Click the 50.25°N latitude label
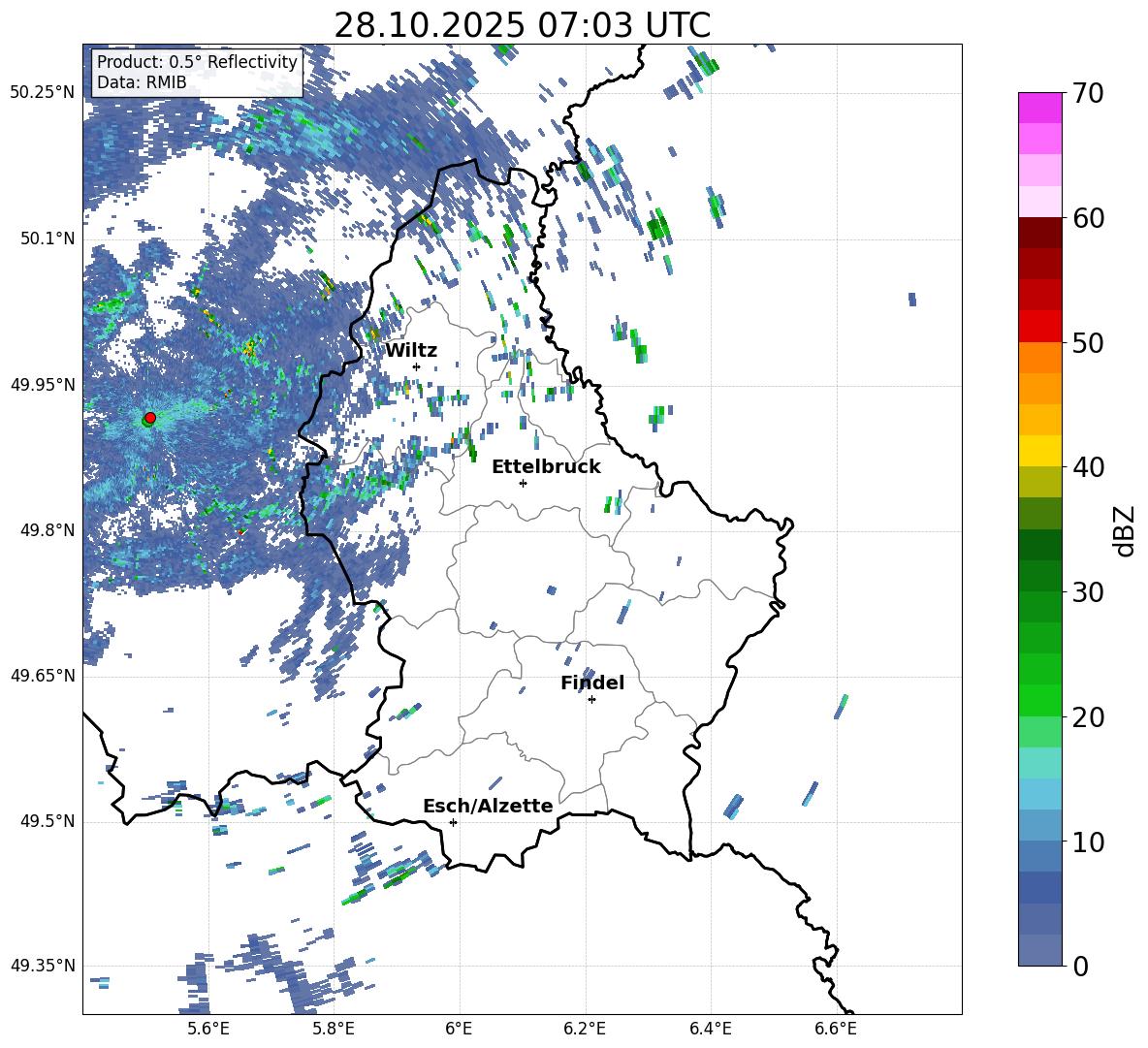The width and height of the screenshot is (1148, 1048). (43, 93)
